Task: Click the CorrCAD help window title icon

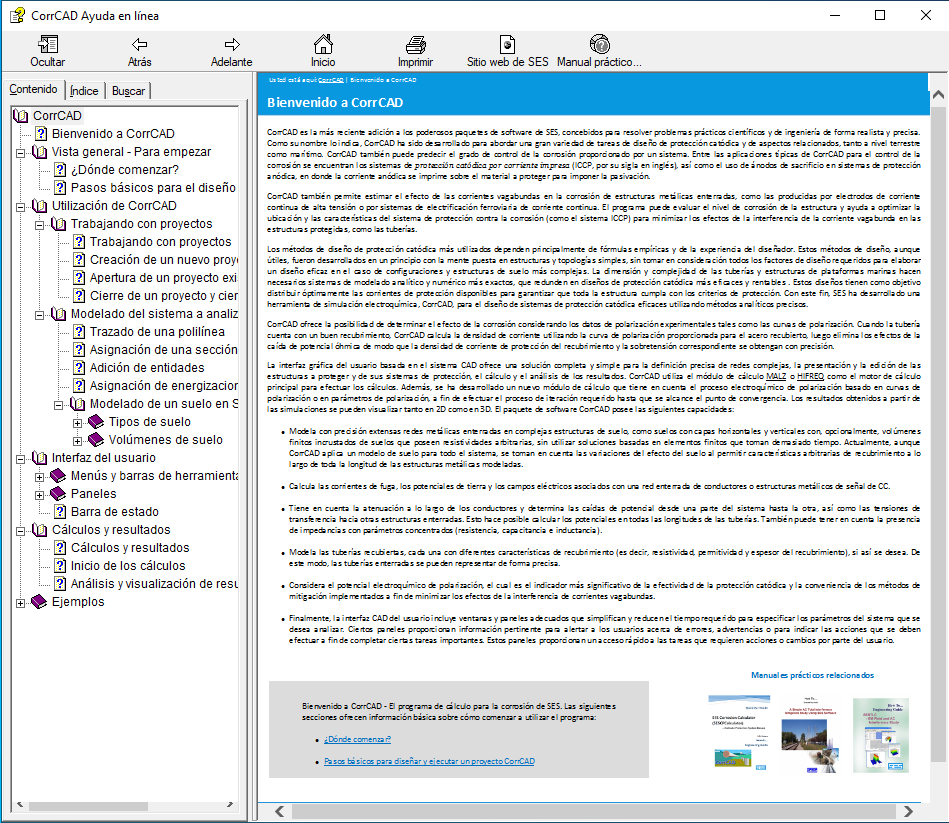Action: point(18,15)
